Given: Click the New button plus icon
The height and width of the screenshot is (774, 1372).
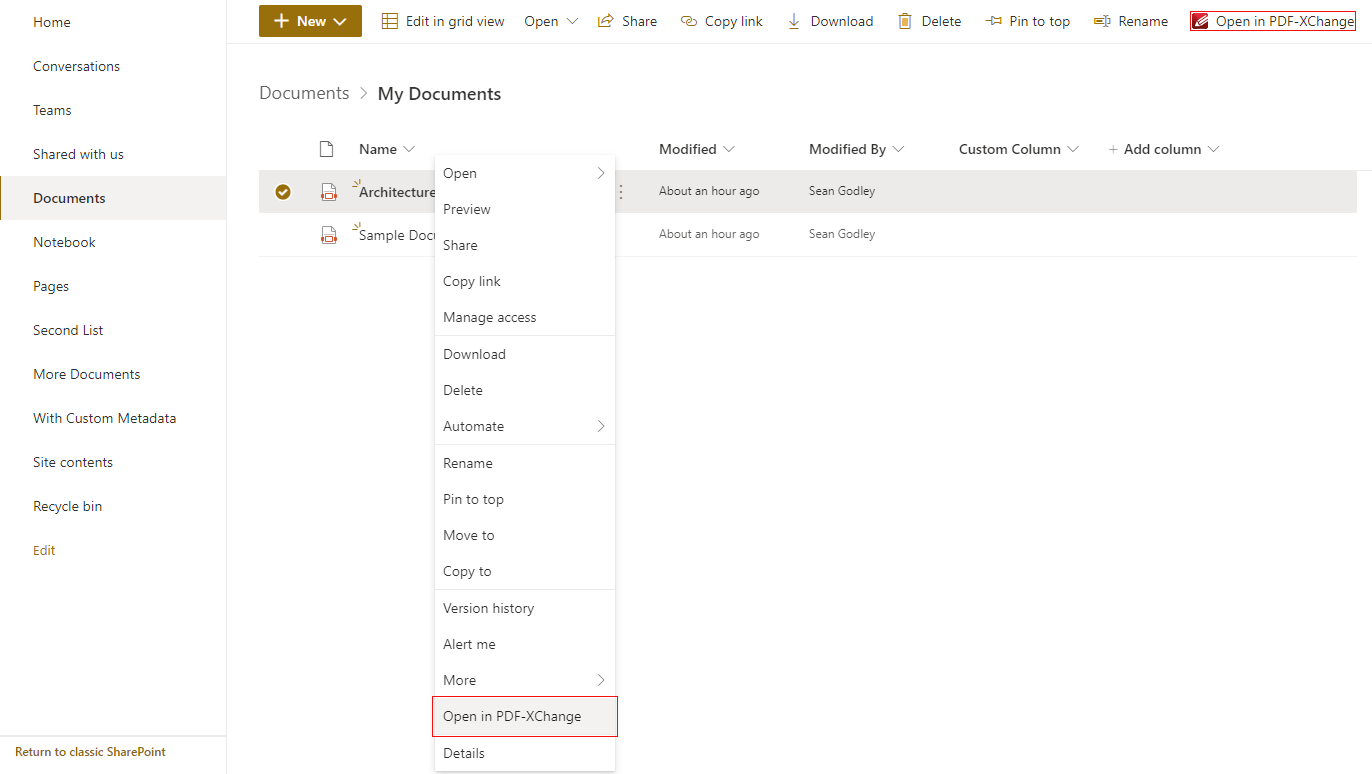Looking at the screenshot, I should tap(281, 21).
